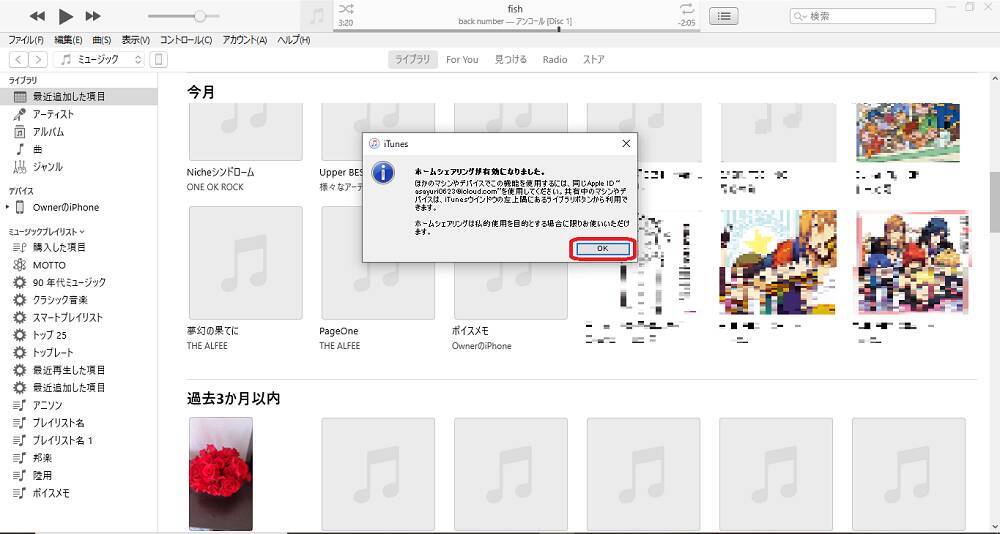Select 最近追加した項目 in the library section
1000x534 pixels.
click(78, 97)
